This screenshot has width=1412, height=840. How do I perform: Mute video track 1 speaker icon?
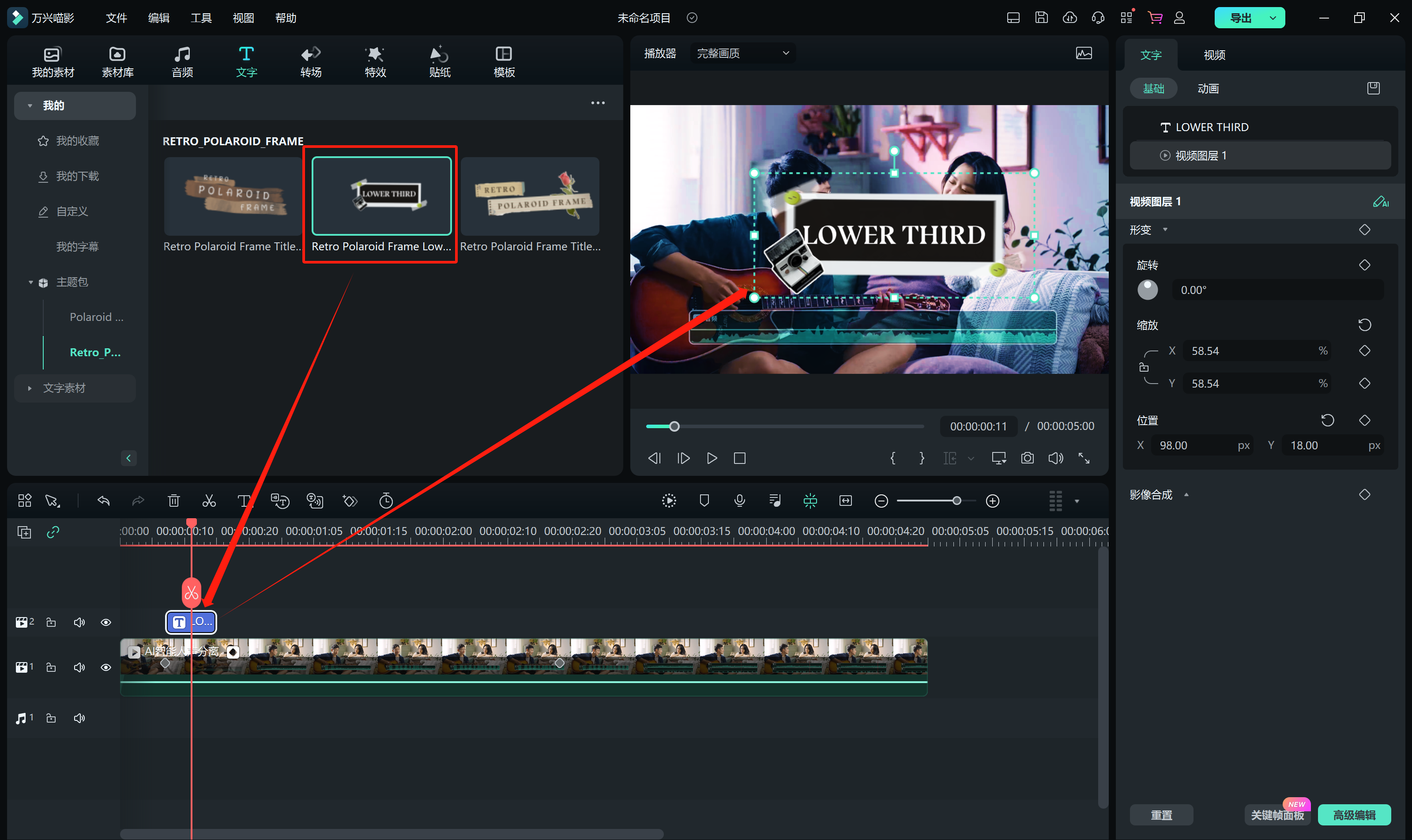[x=79, y=668]
